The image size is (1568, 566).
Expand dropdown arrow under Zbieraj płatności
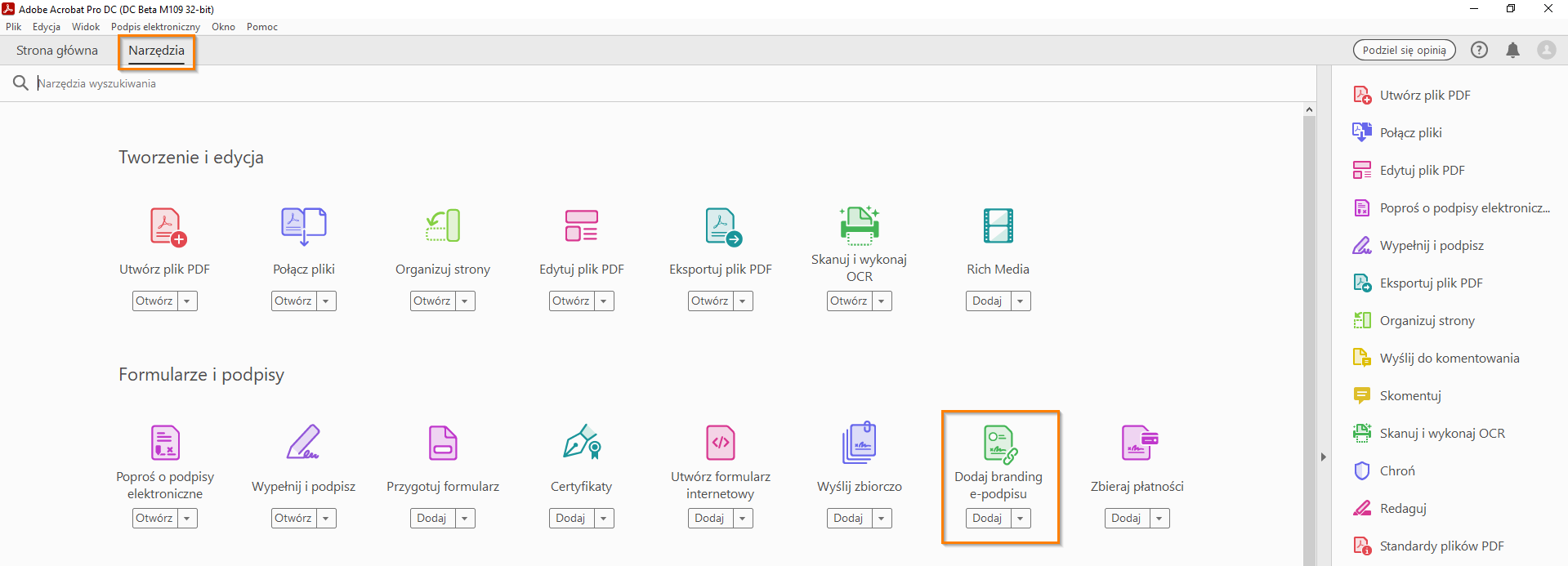(x=1159, y=519)
